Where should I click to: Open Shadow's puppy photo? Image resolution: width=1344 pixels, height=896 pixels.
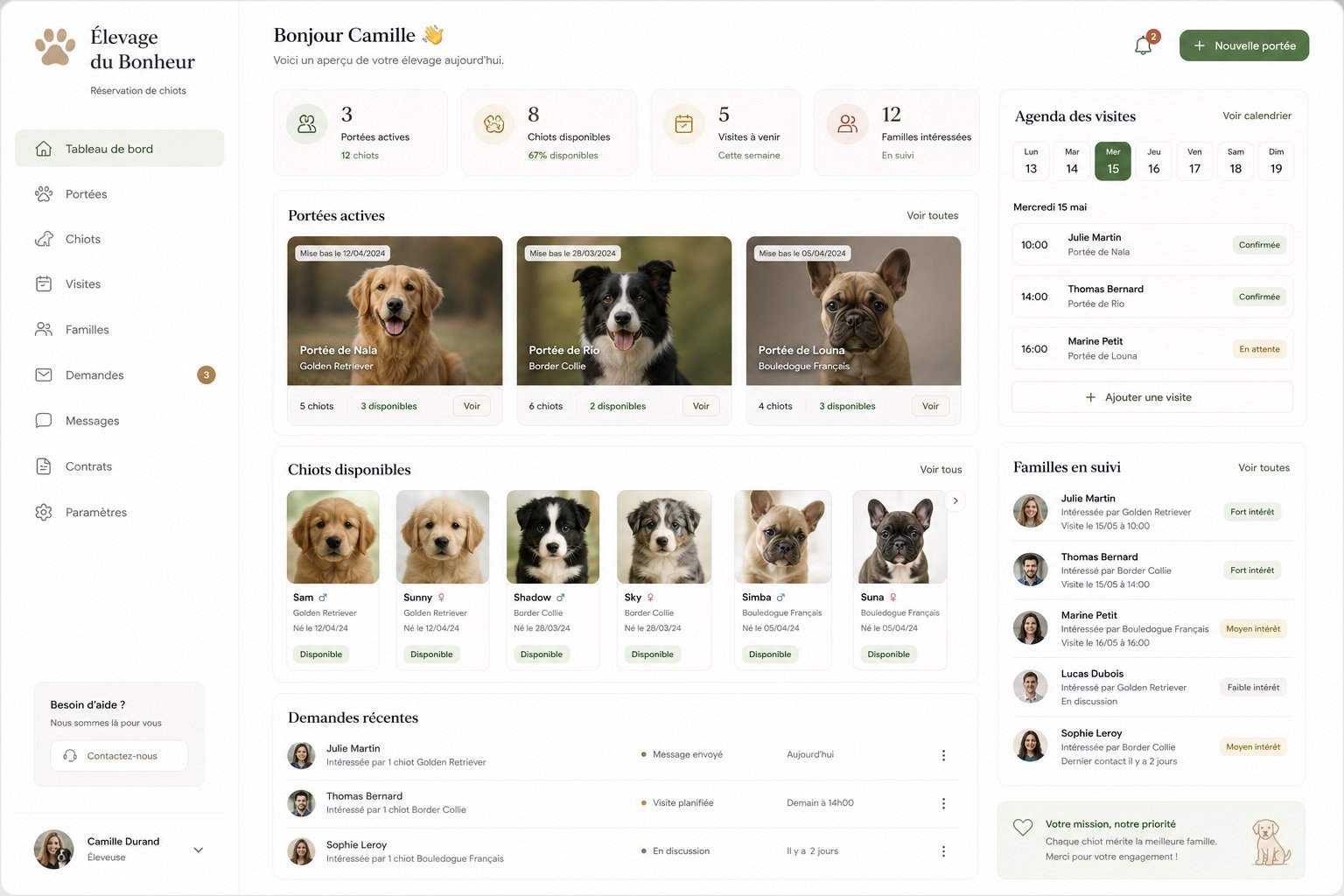(x=553, y=537)
